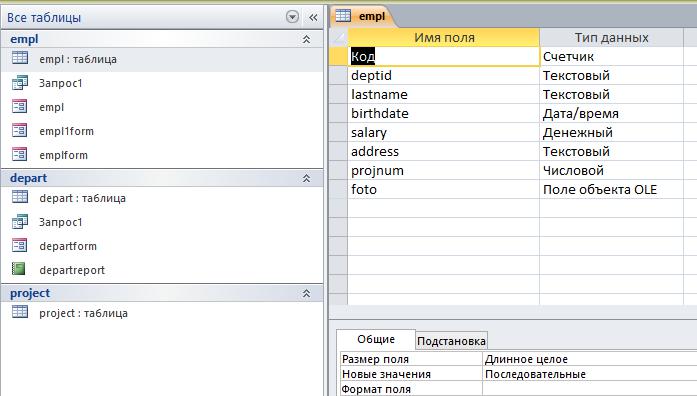
Task: Select the depart group header
Action: [x=162, y=178]
